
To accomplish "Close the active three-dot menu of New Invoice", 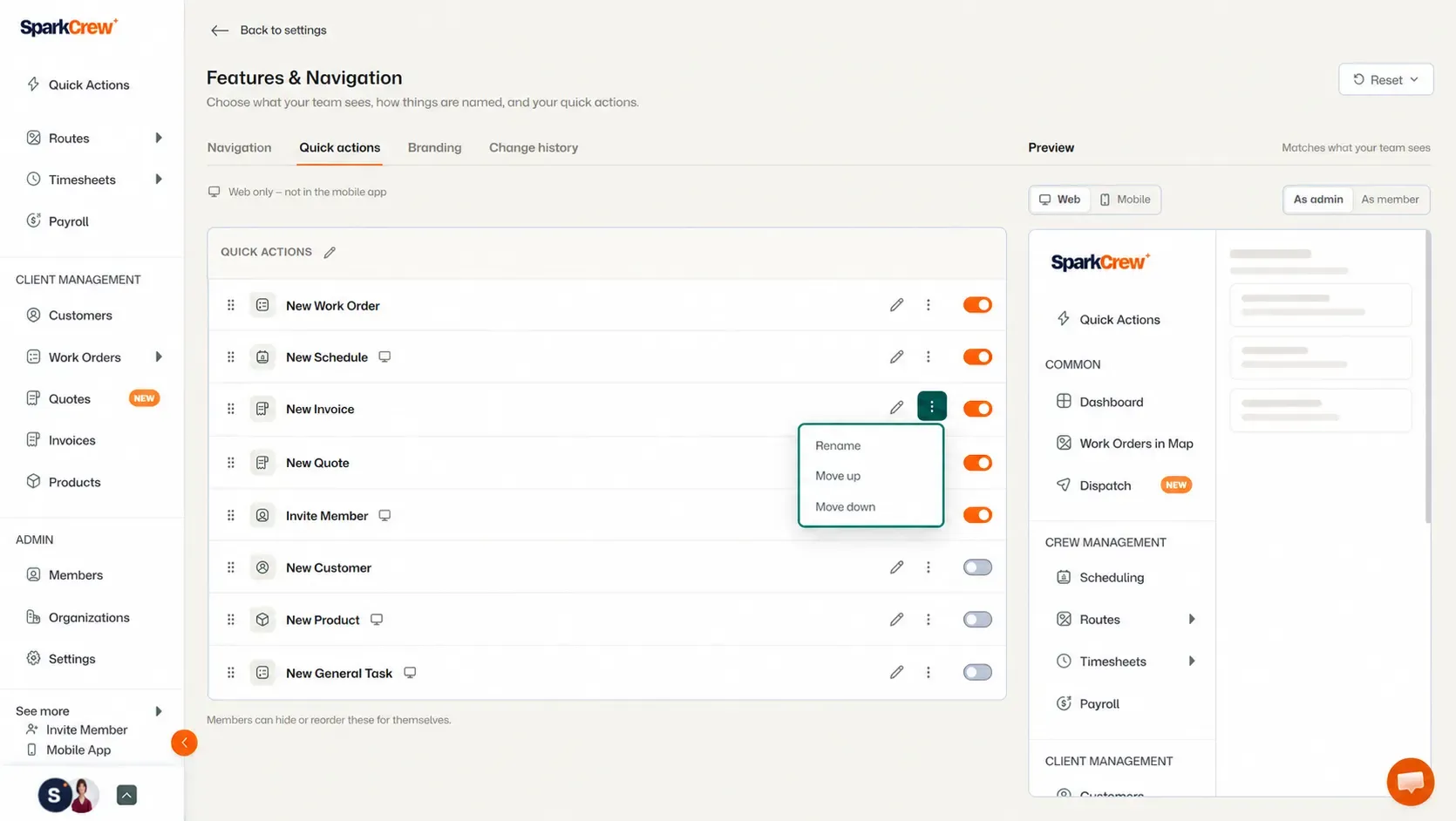I will pyautogui.click(x=932, y=406).
